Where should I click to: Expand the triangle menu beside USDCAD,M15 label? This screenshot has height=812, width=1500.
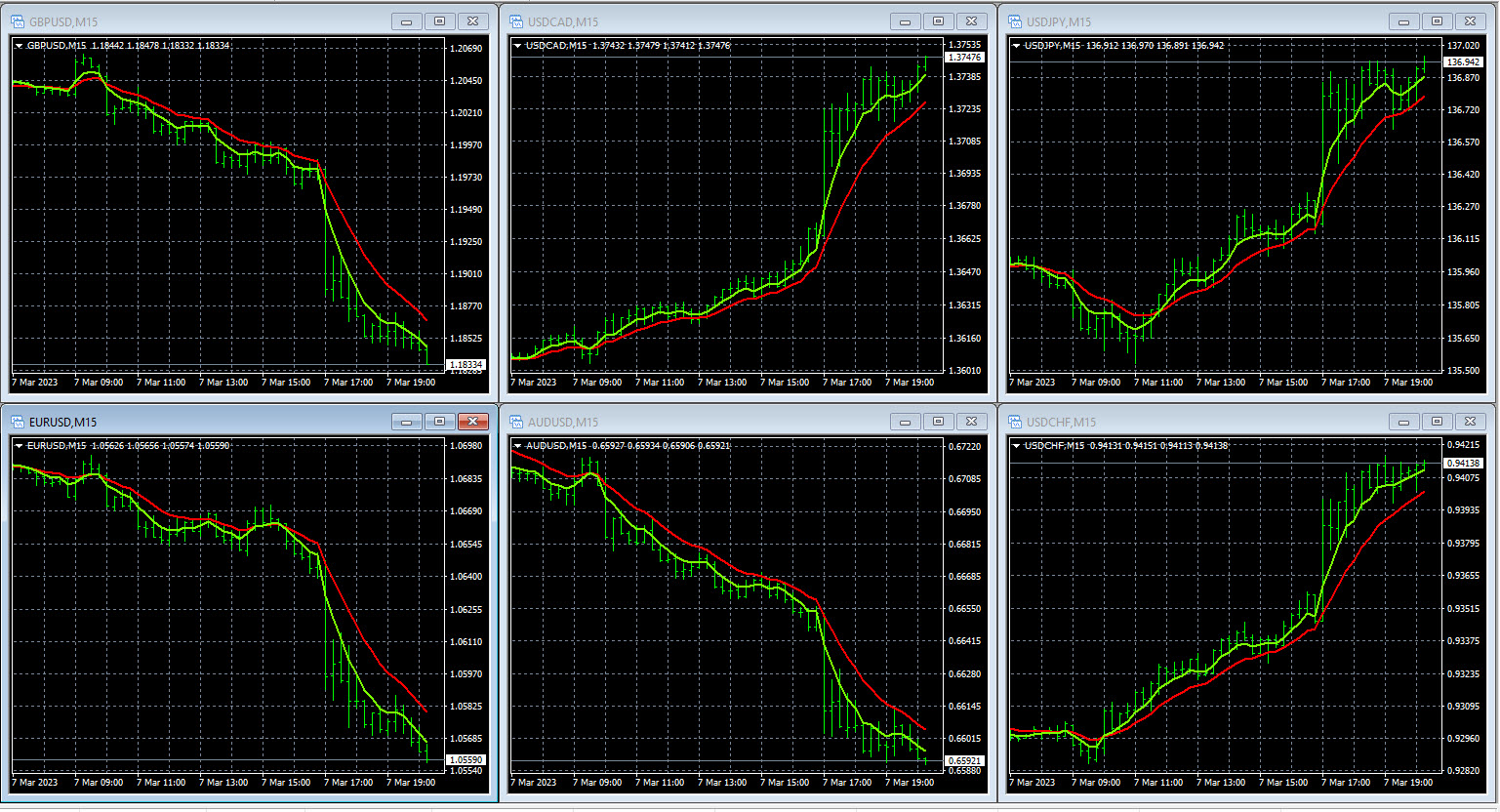[x=518, y=46]
